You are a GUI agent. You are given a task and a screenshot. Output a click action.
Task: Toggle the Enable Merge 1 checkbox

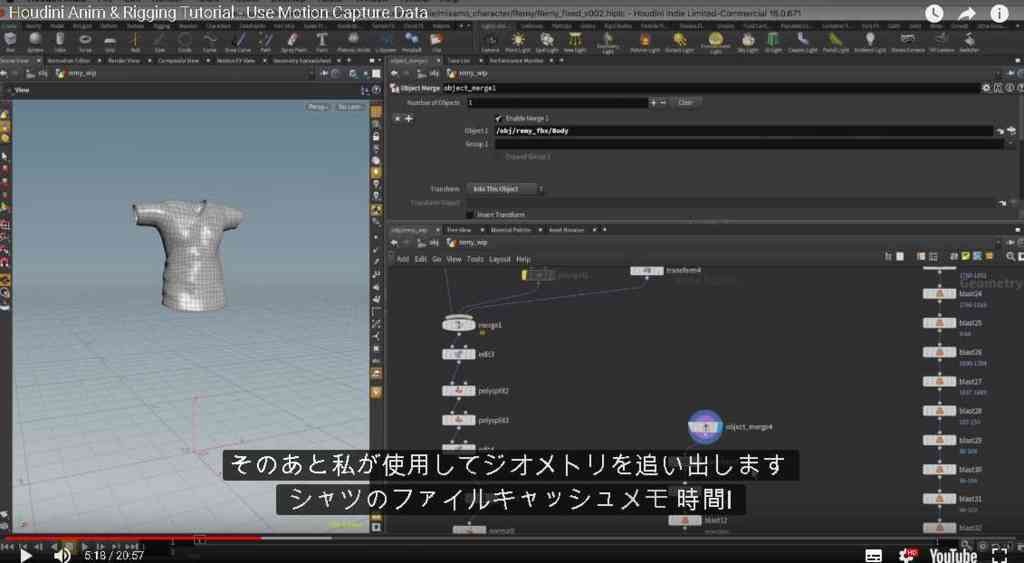click(498, 118)
